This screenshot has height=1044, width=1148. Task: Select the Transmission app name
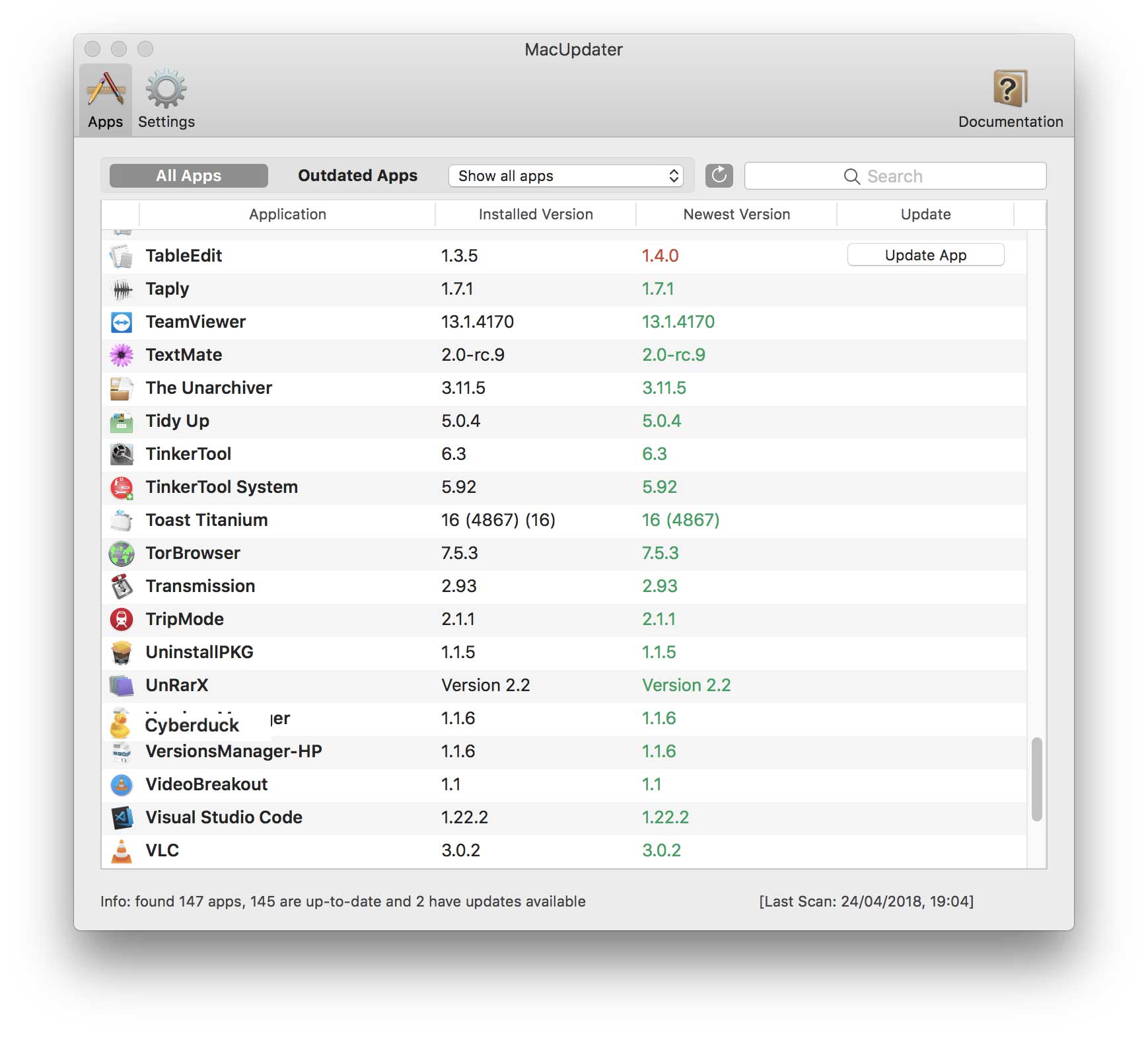pos(200,586)
